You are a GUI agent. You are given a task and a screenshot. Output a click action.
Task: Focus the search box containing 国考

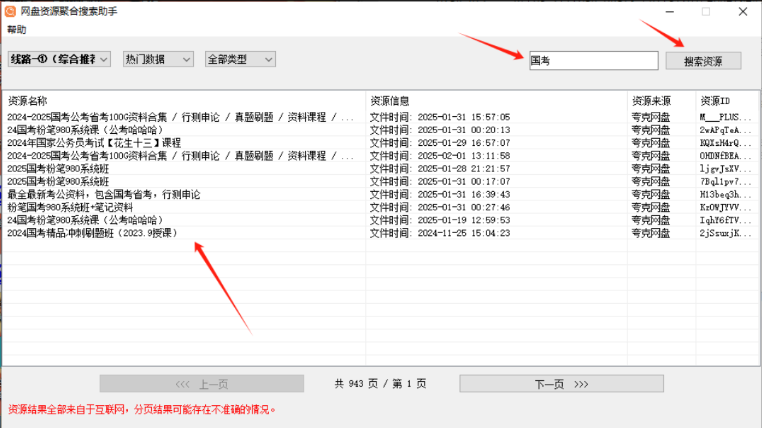tap(592, 61)
